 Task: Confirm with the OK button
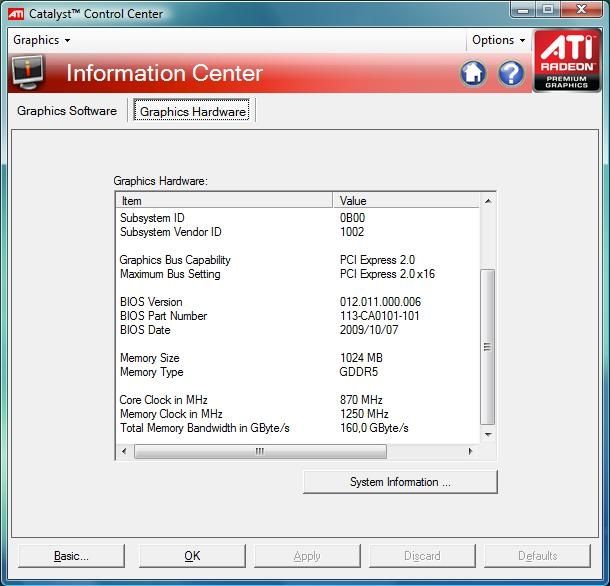point(192,556)
